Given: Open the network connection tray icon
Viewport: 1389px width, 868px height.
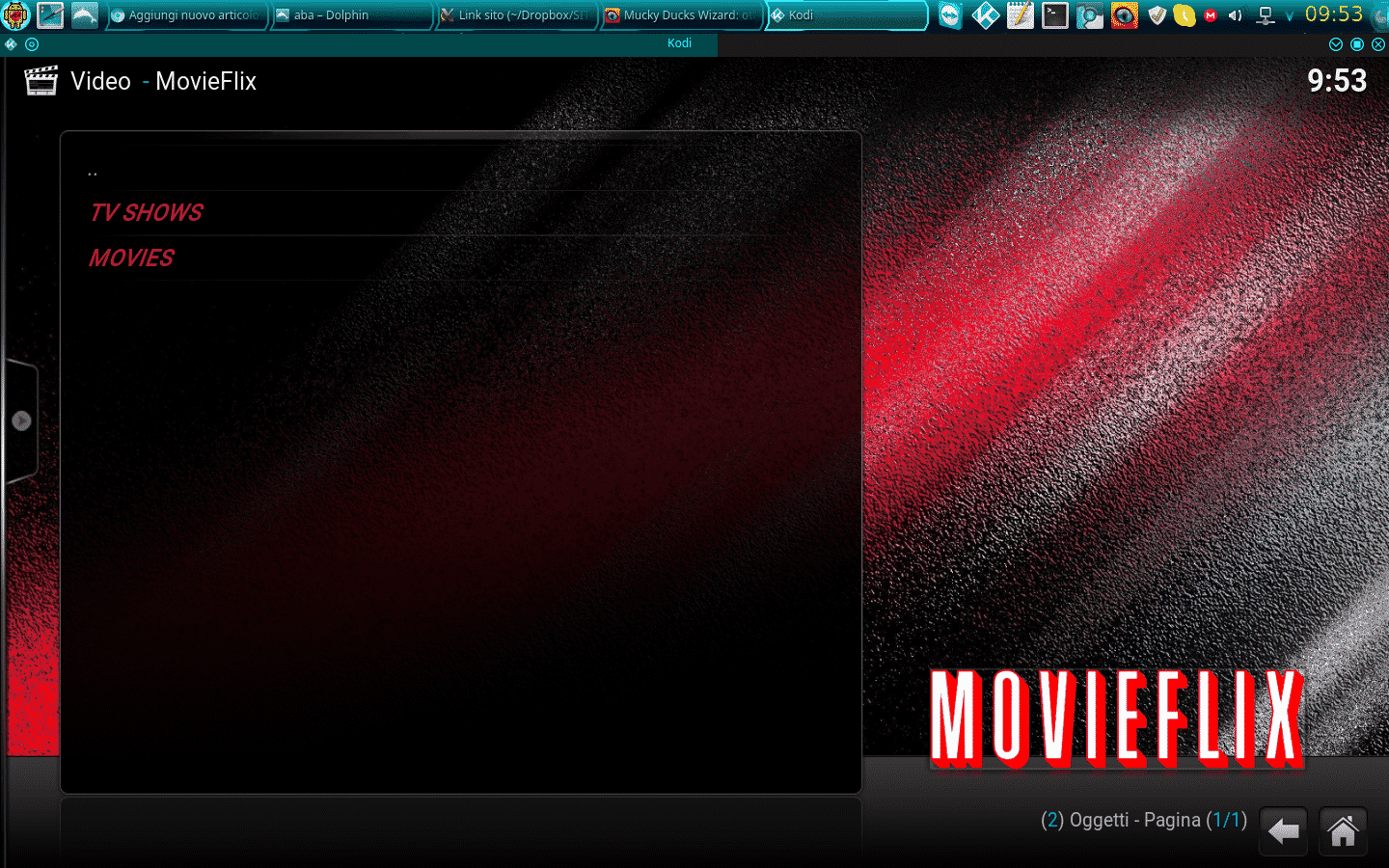Looking at the screenshot, I should pos(1266,15).
